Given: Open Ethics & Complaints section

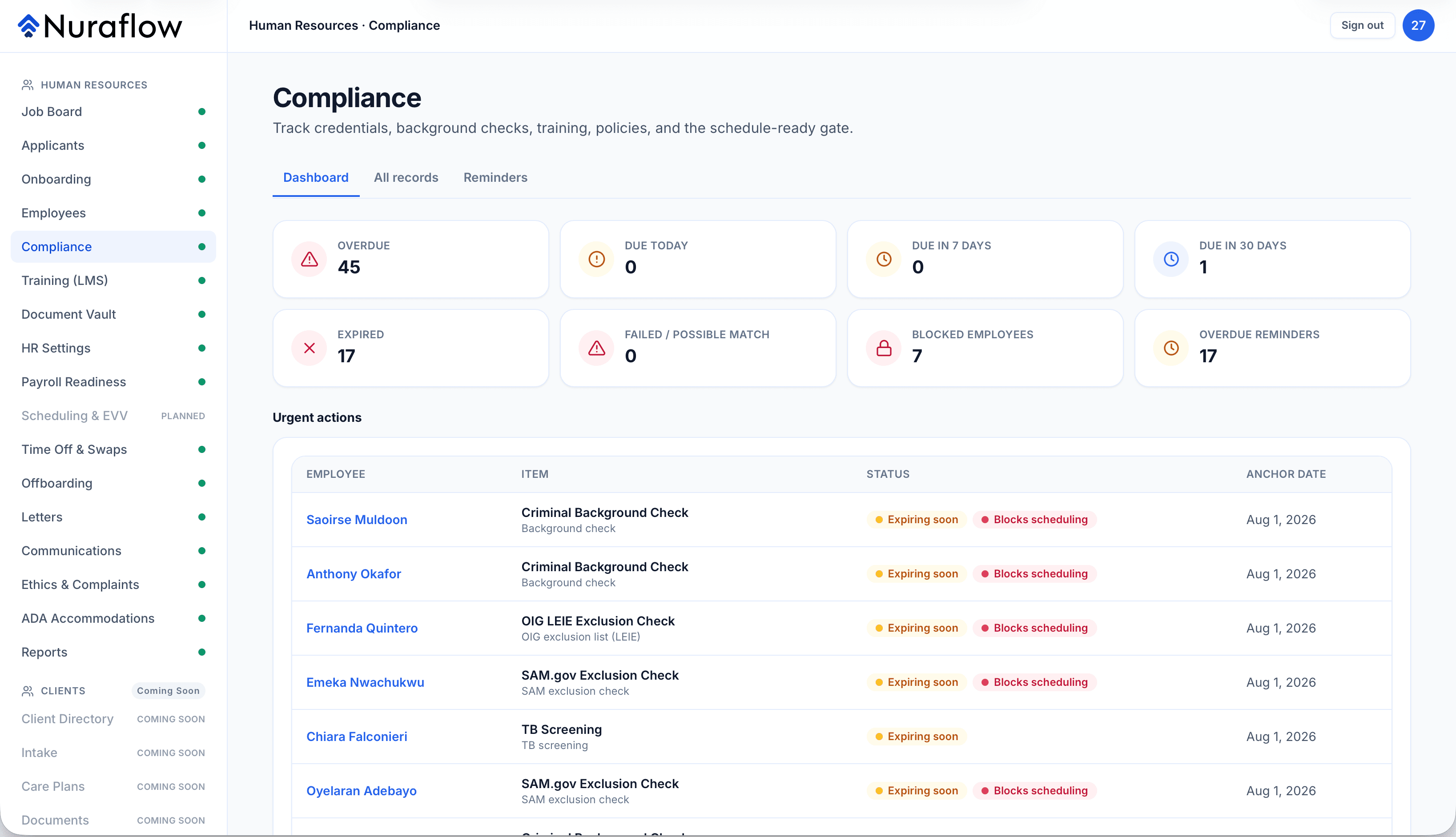Looking at the screenshot, I should pyautogui.click(x=113, y=585).
